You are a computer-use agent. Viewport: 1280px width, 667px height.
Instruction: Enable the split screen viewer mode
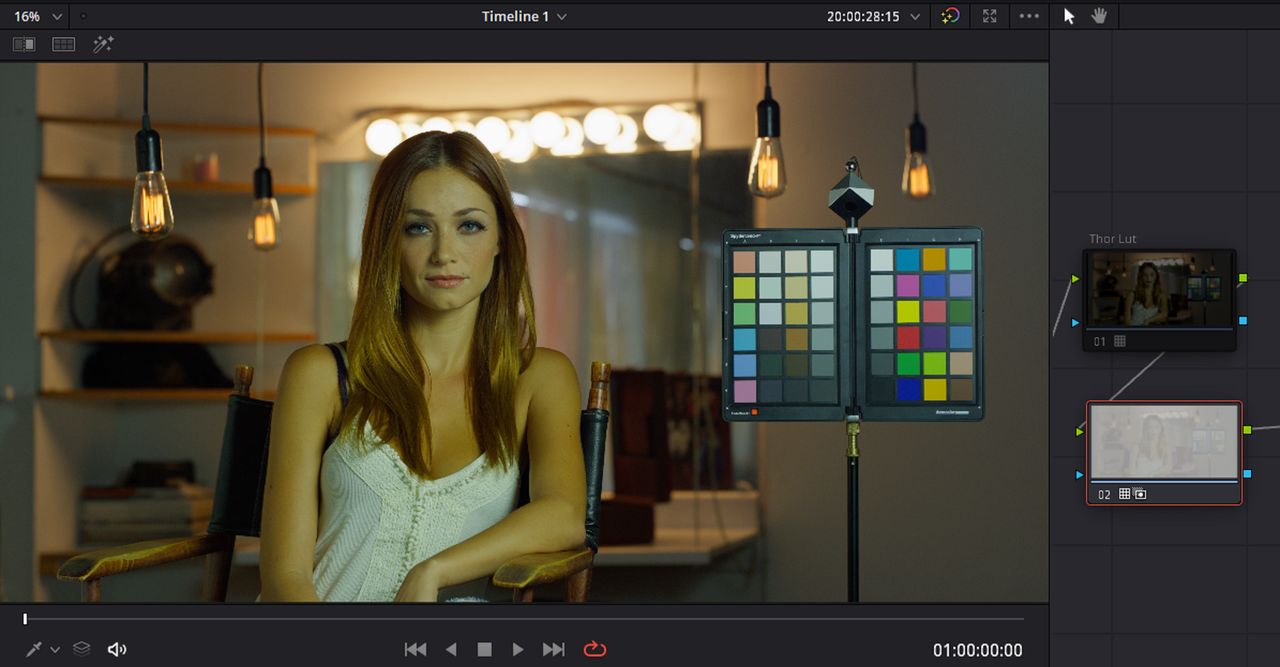64,44
